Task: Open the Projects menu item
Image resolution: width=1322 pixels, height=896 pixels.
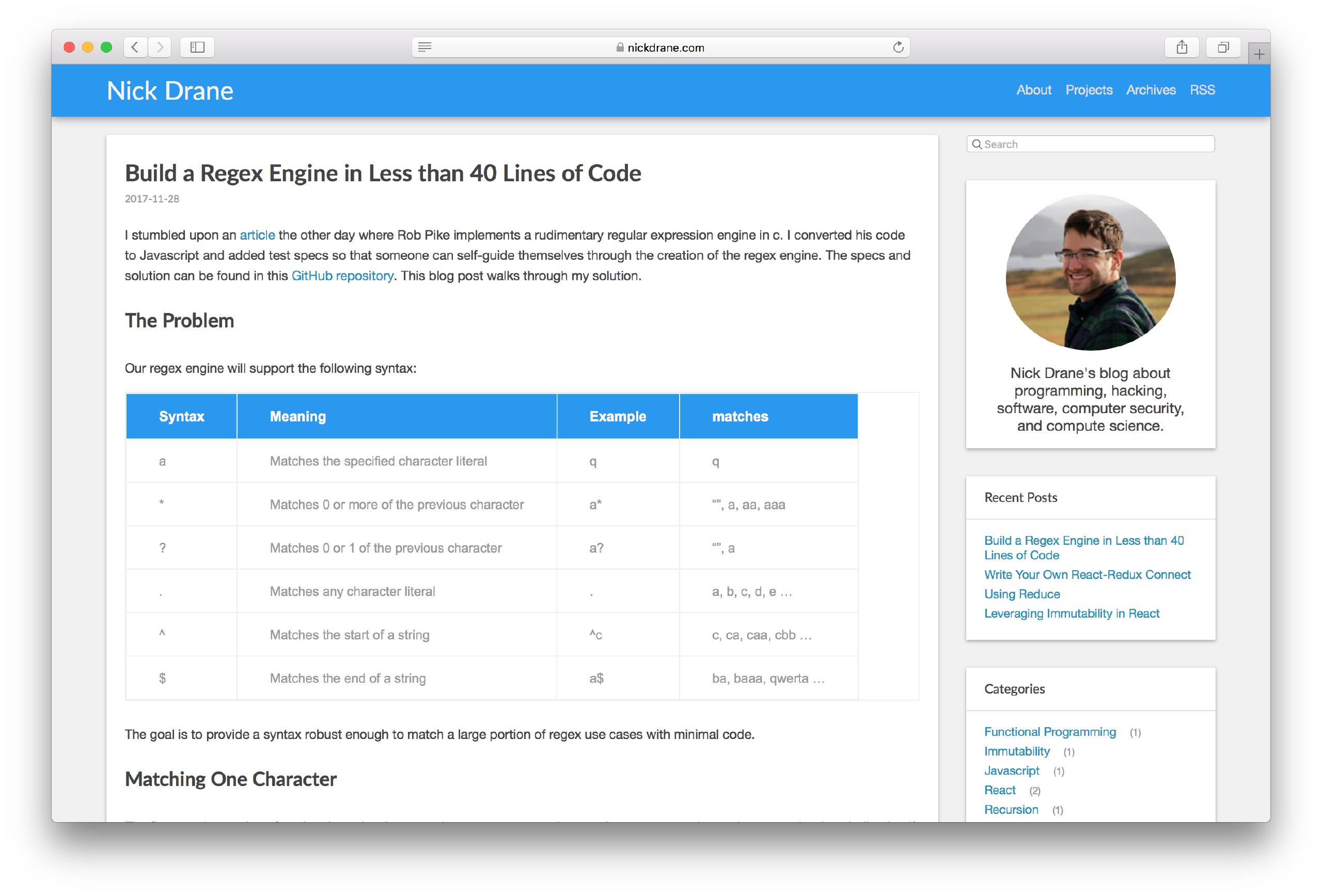Action: coord(1089,90)
